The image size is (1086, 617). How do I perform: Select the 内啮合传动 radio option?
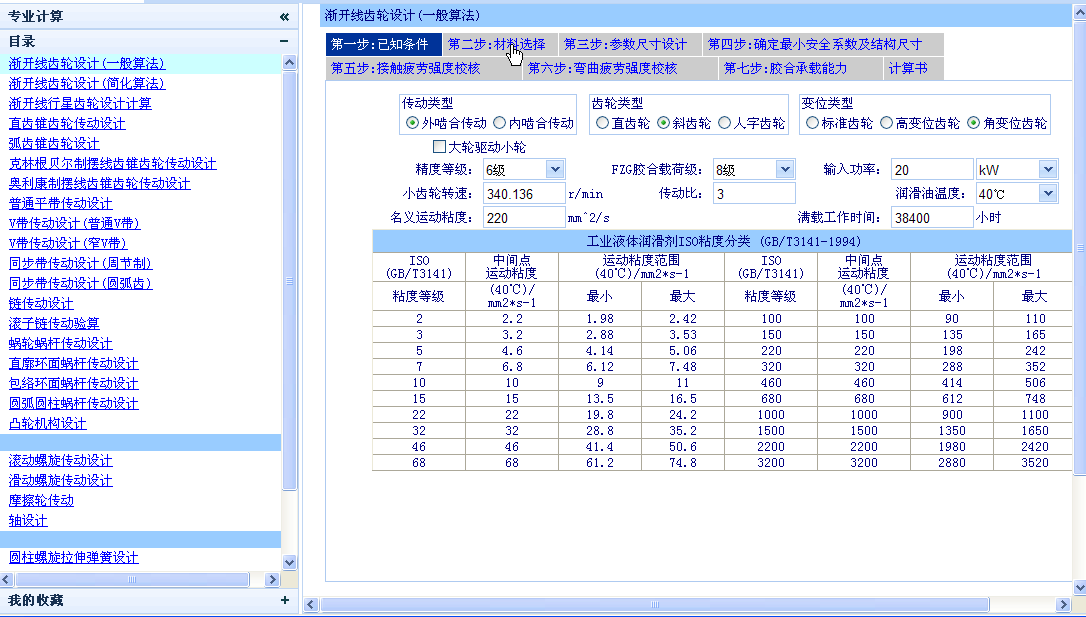pyautogui.click(x=500, y=123)
